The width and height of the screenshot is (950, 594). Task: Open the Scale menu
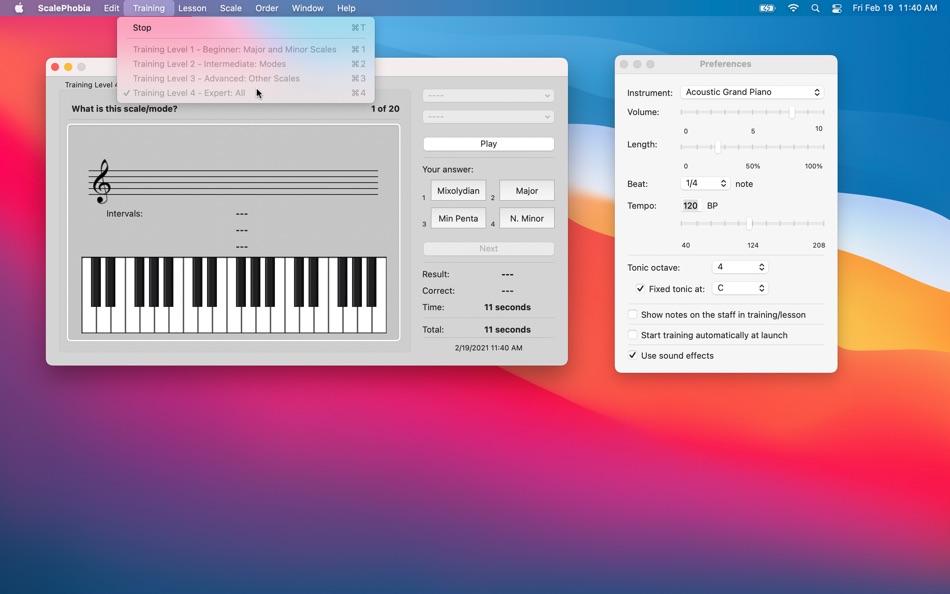point(230,8)
